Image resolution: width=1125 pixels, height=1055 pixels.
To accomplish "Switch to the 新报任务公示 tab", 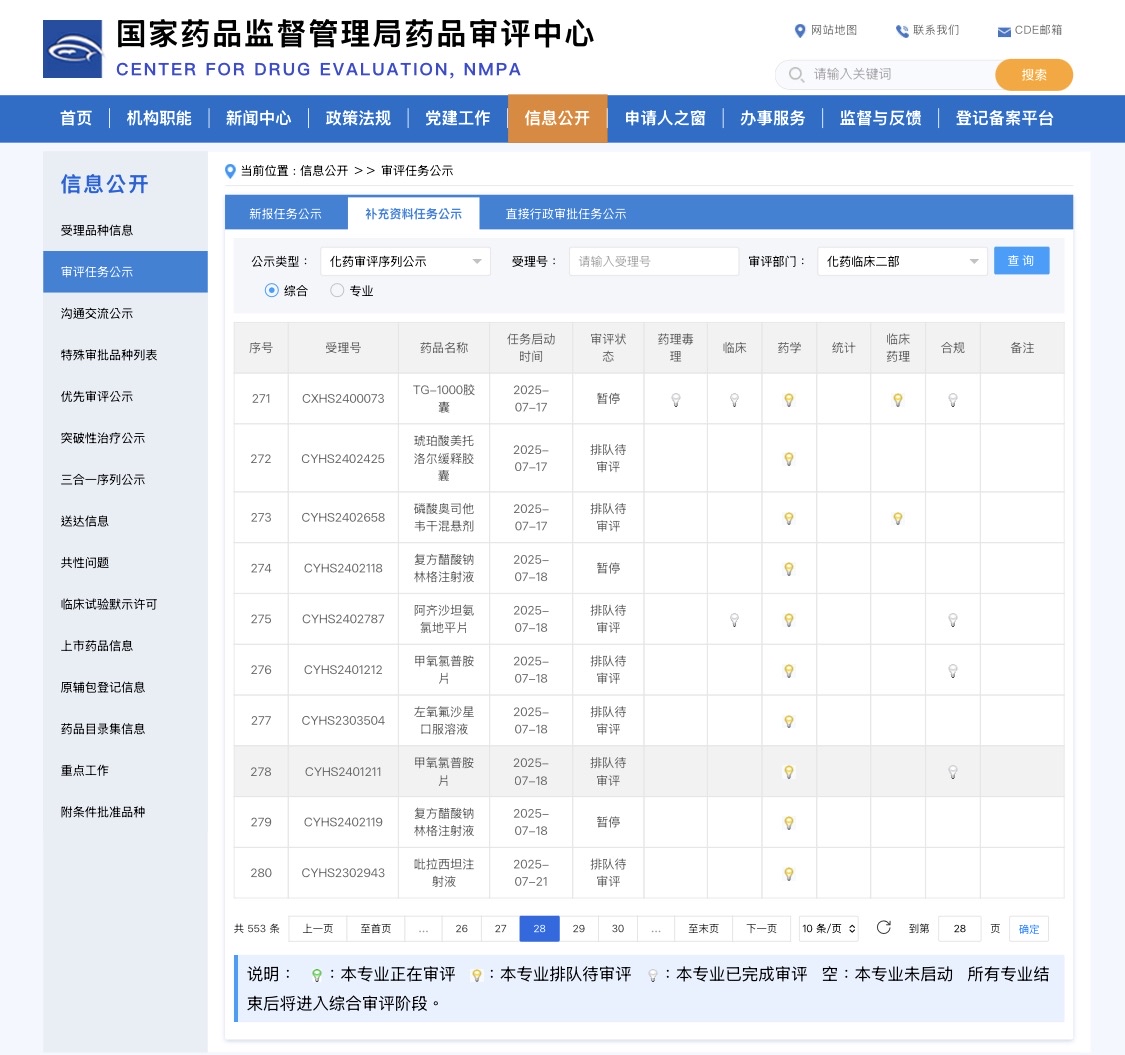I will coord(285,214).
